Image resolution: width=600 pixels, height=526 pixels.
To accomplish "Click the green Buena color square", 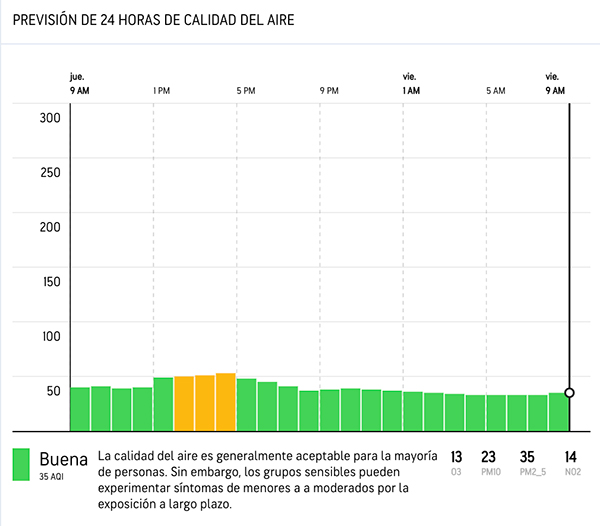I will point(21,464).
